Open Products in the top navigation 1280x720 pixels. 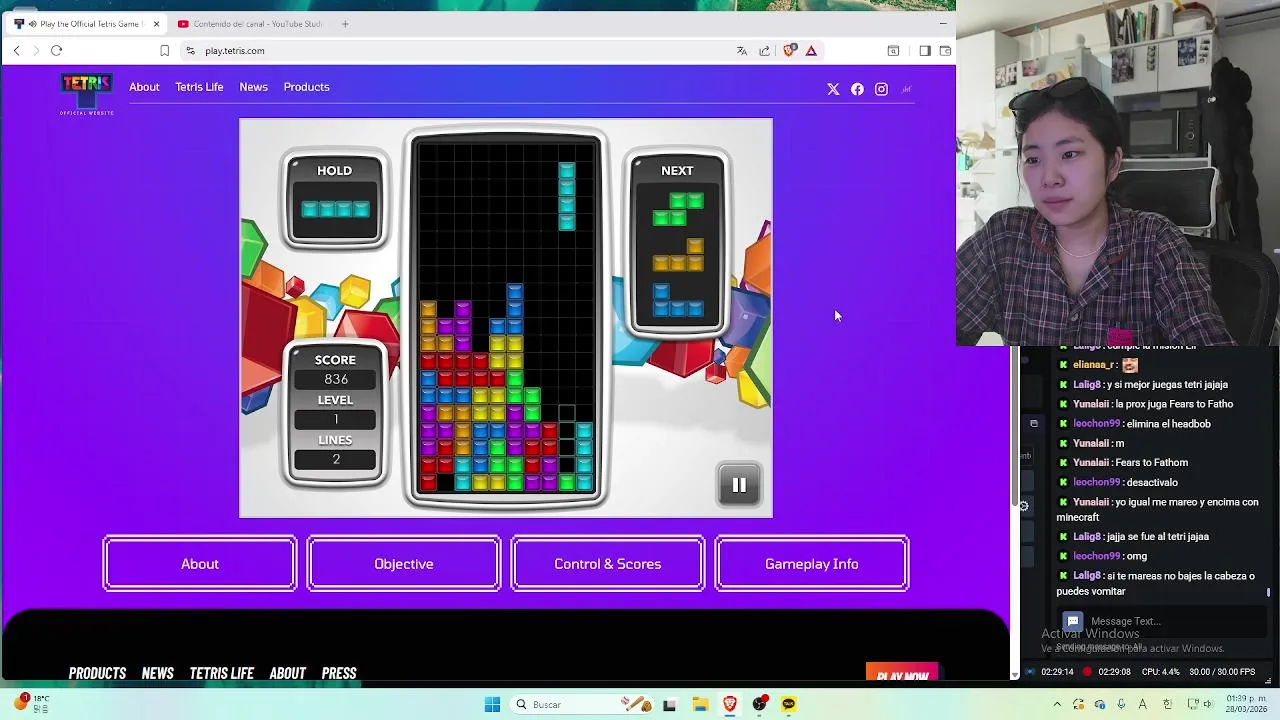coord(306,87)
